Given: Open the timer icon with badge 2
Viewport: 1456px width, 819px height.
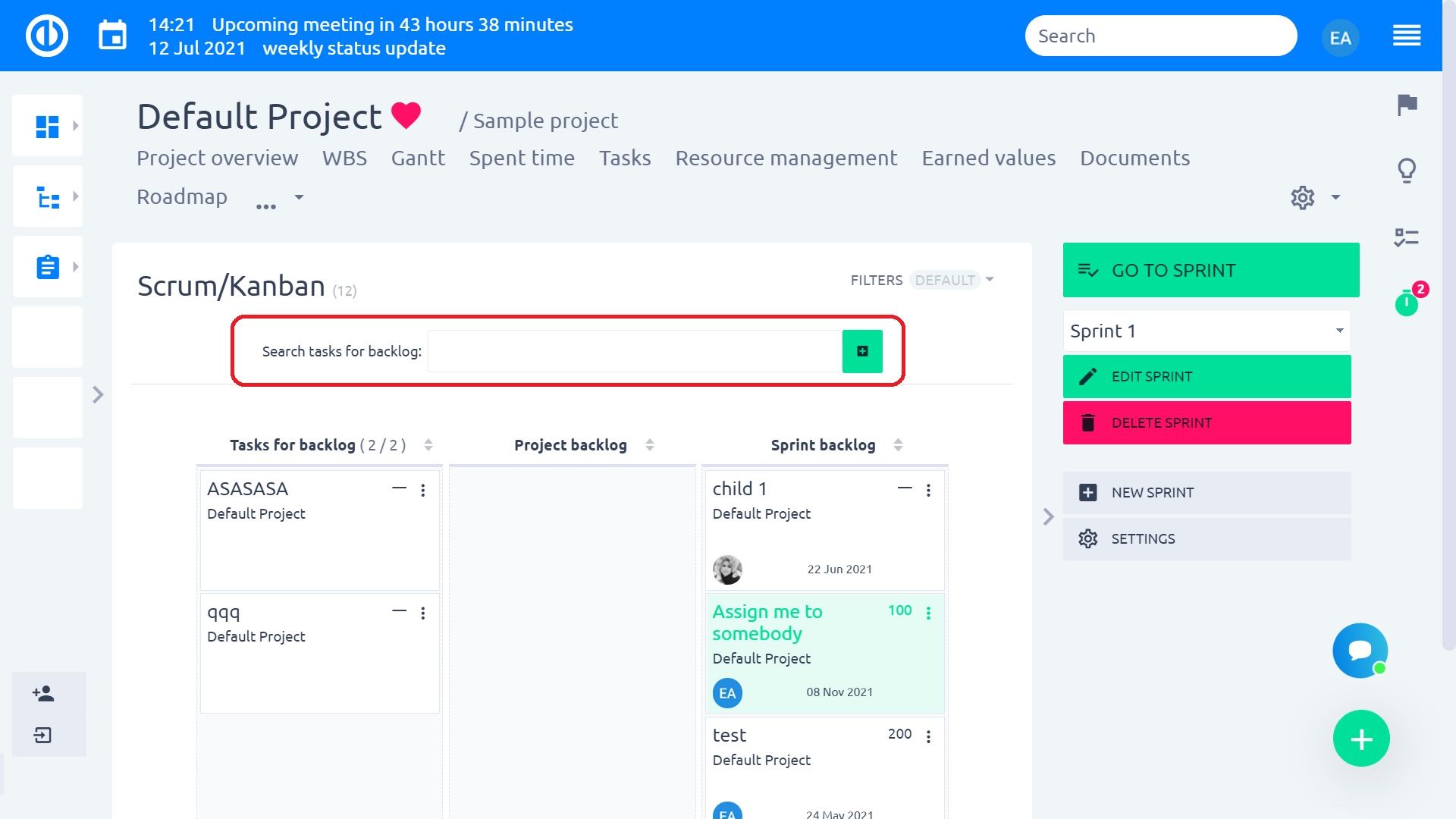Looking at the screenshot, I should tap(1407, 303).
